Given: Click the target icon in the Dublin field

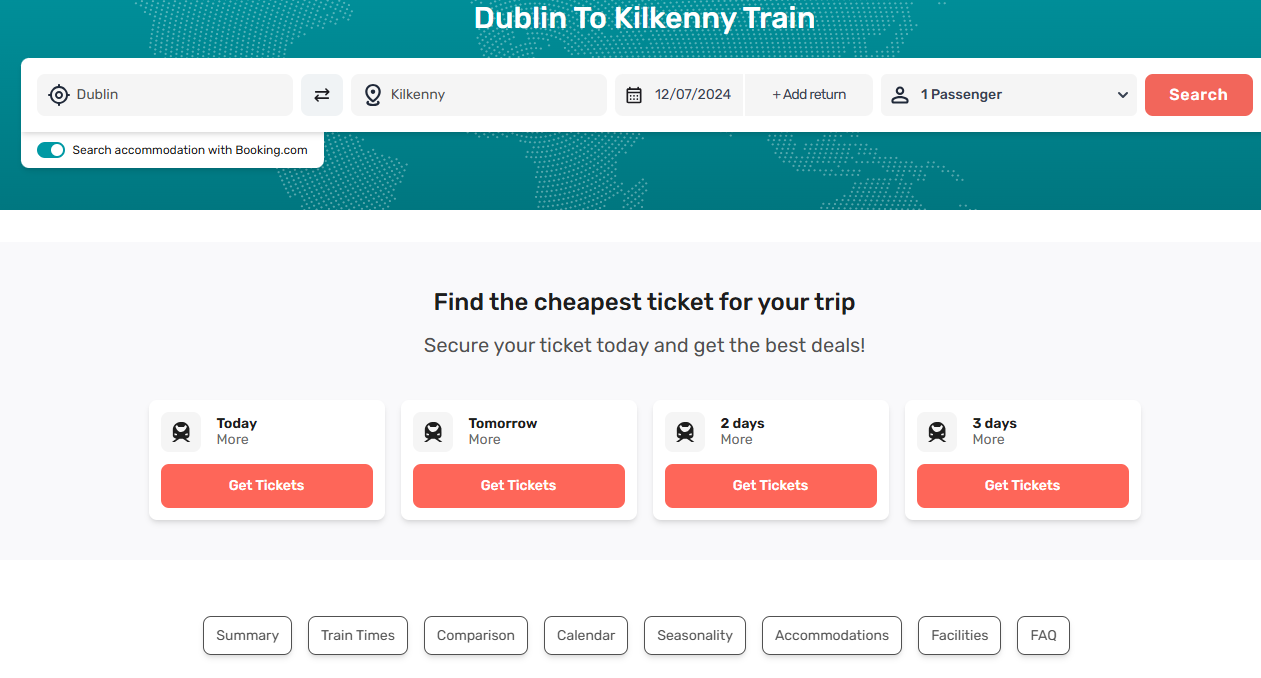Looking at the screenshot, I should (59, 95).
